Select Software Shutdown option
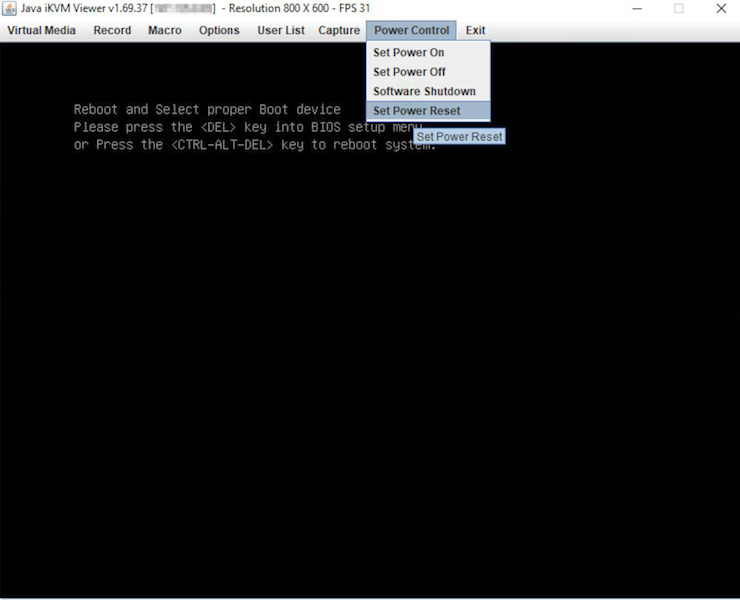The width and height of the screenshot is (740, 600). (429, 91)
